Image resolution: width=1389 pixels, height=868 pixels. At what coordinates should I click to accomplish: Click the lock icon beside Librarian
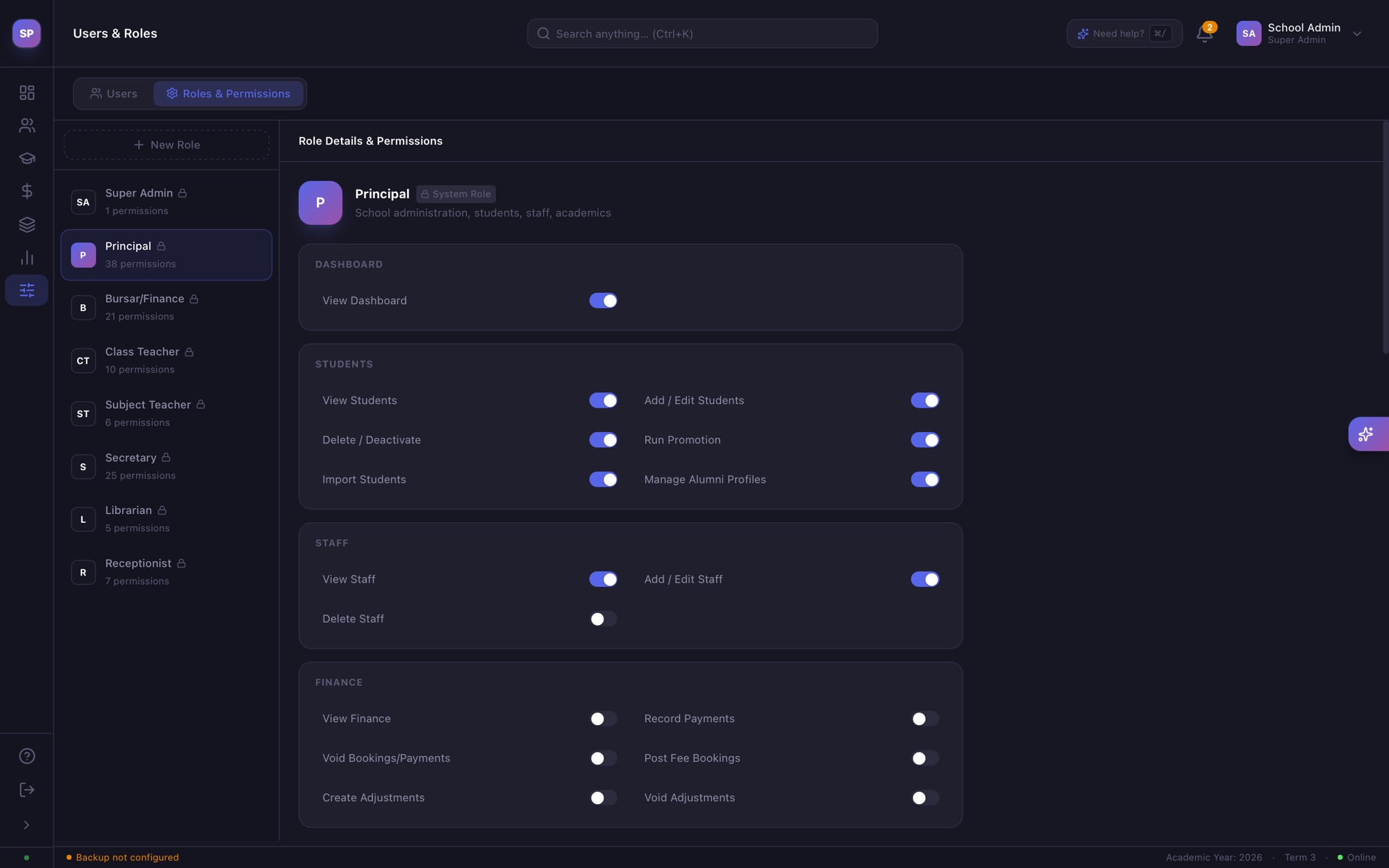(x=162, y=510)
